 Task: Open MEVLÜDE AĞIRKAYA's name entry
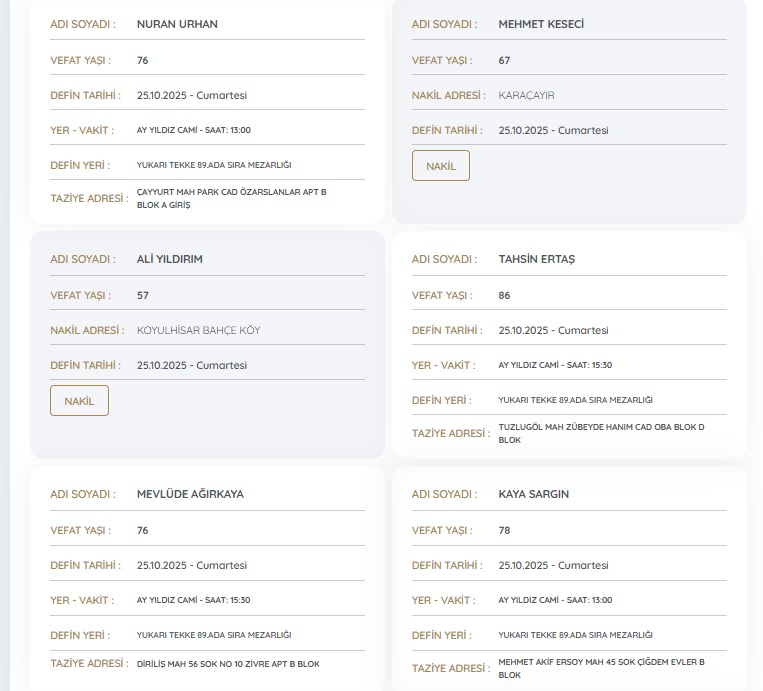pyautogui.click(x=190, y=494)
